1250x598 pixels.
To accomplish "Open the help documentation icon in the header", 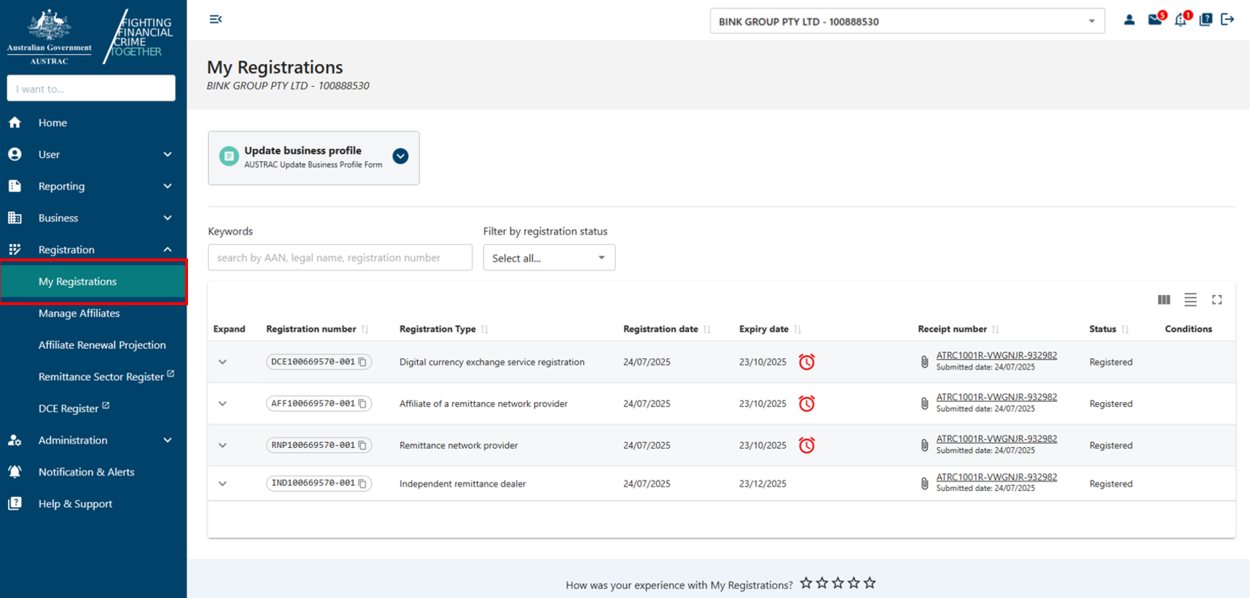I will (1205, 19).
